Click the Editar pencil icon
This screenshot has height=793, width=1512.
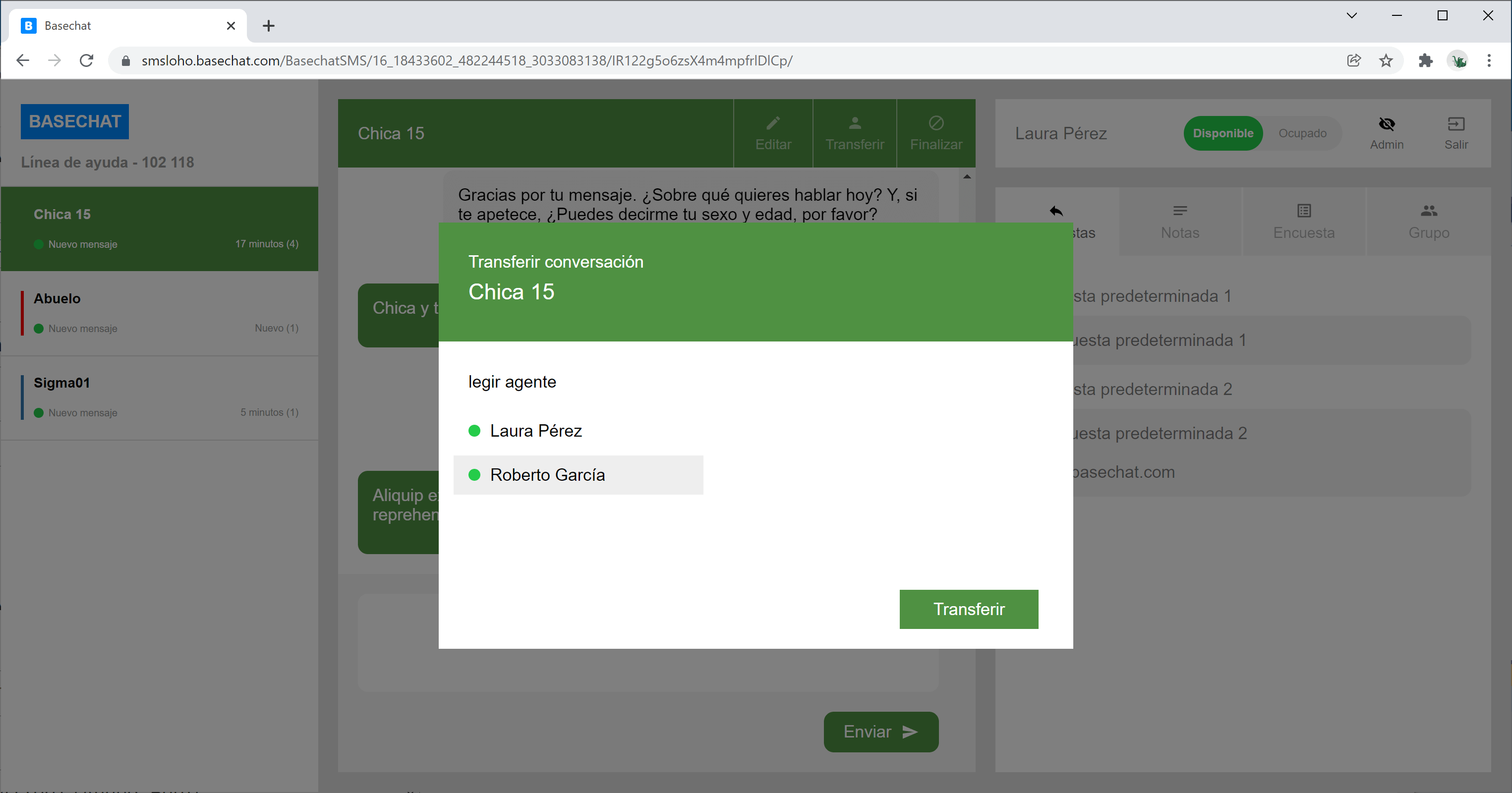(x=773, y=123)
